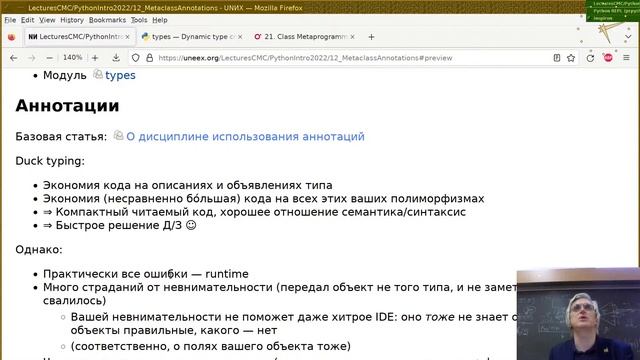Image resolution: width=640 pixels, height=360 pixels.
Task: Open the pinned Firefox tab icon
Action: (11, 37)
